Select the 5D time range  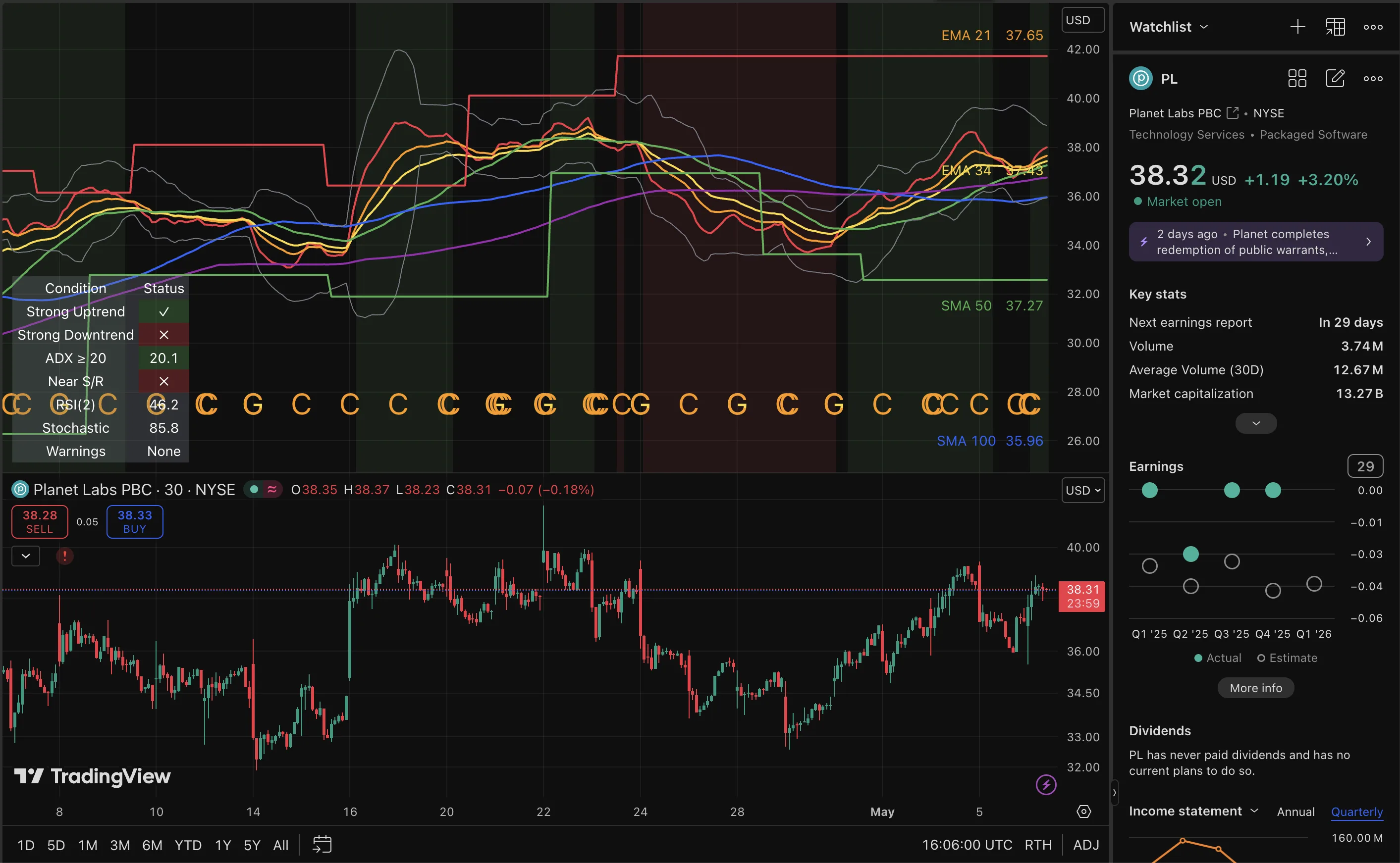[x=55, y=845]
